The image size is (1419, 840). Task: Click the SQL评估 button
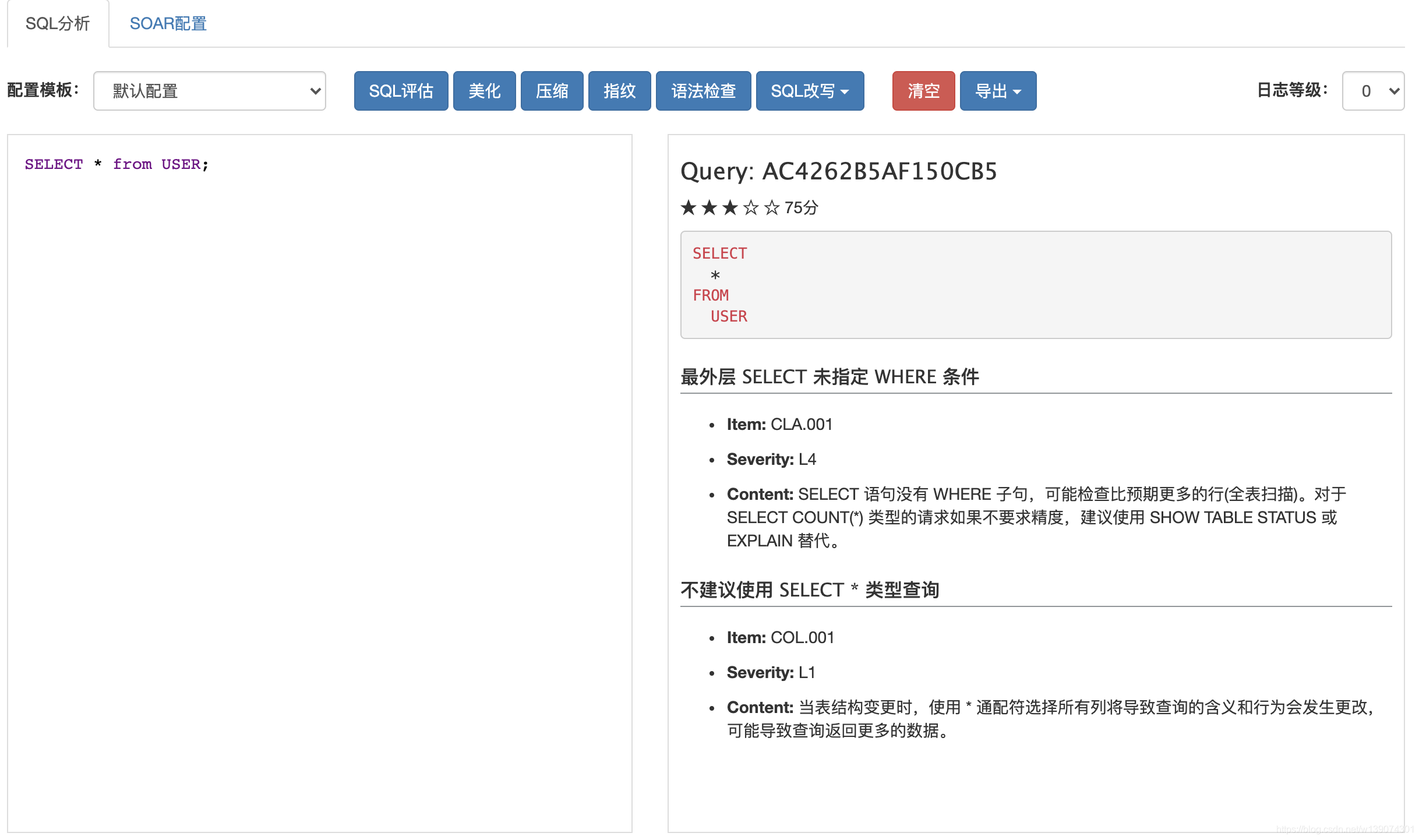coord(401,91)
